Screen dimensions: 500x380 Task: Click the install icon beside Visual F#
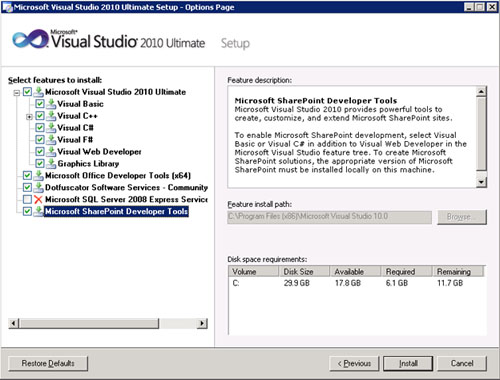pos(51,140)
